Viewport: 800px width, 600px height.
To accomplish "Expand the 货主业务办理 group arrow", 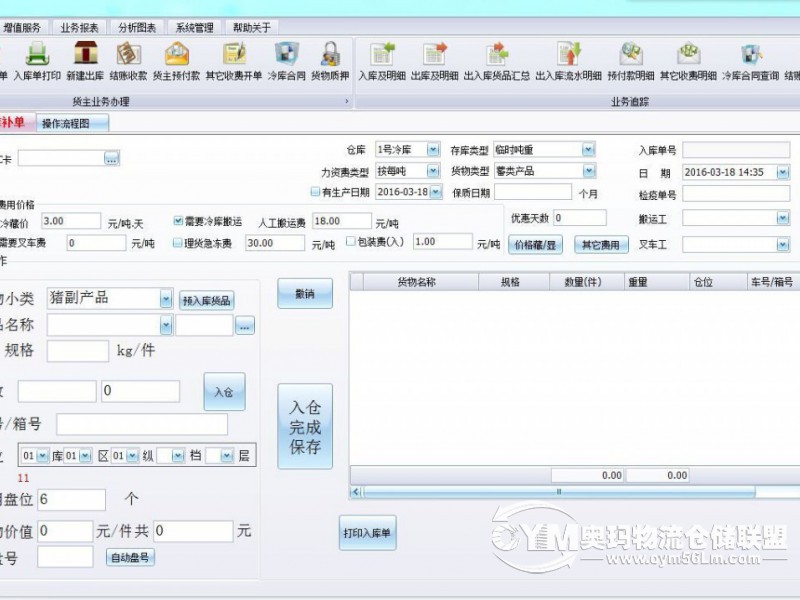I will pos(347,101).
